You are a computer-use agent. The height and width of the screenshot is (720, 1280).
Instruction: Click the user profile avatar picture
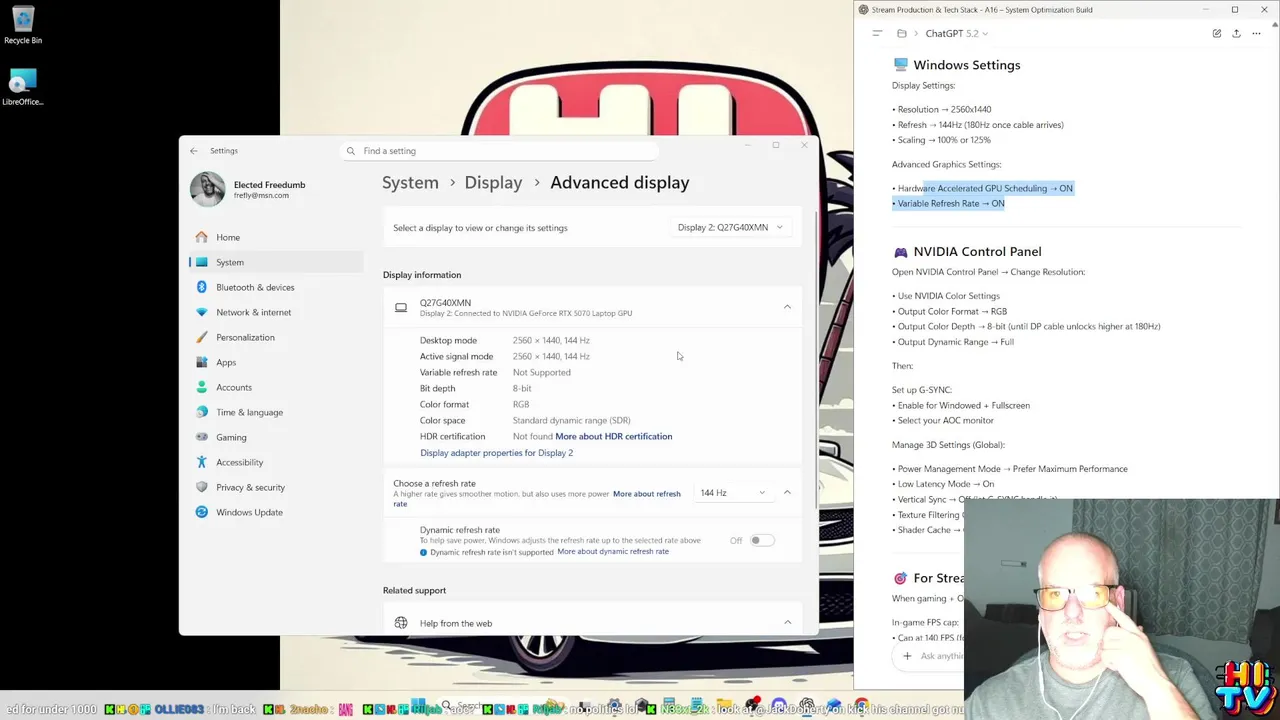tap(208, 189)
